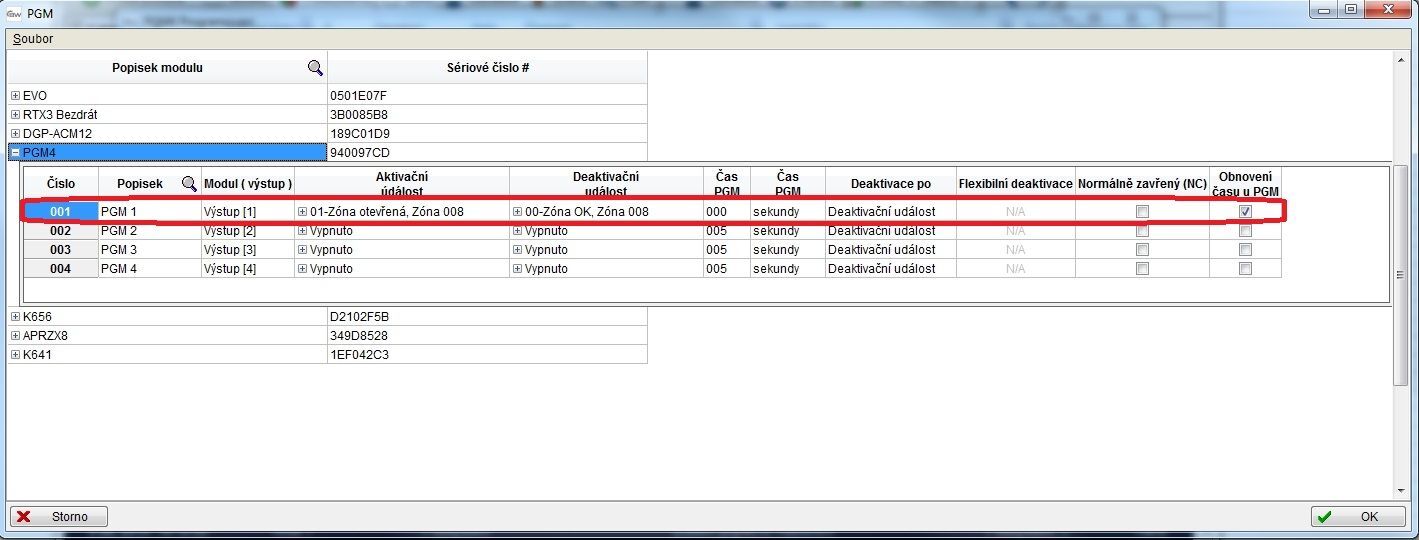Expand the K656 module row
The height and width of the screenshot is (540, 1419).
(x=16, y=317)
